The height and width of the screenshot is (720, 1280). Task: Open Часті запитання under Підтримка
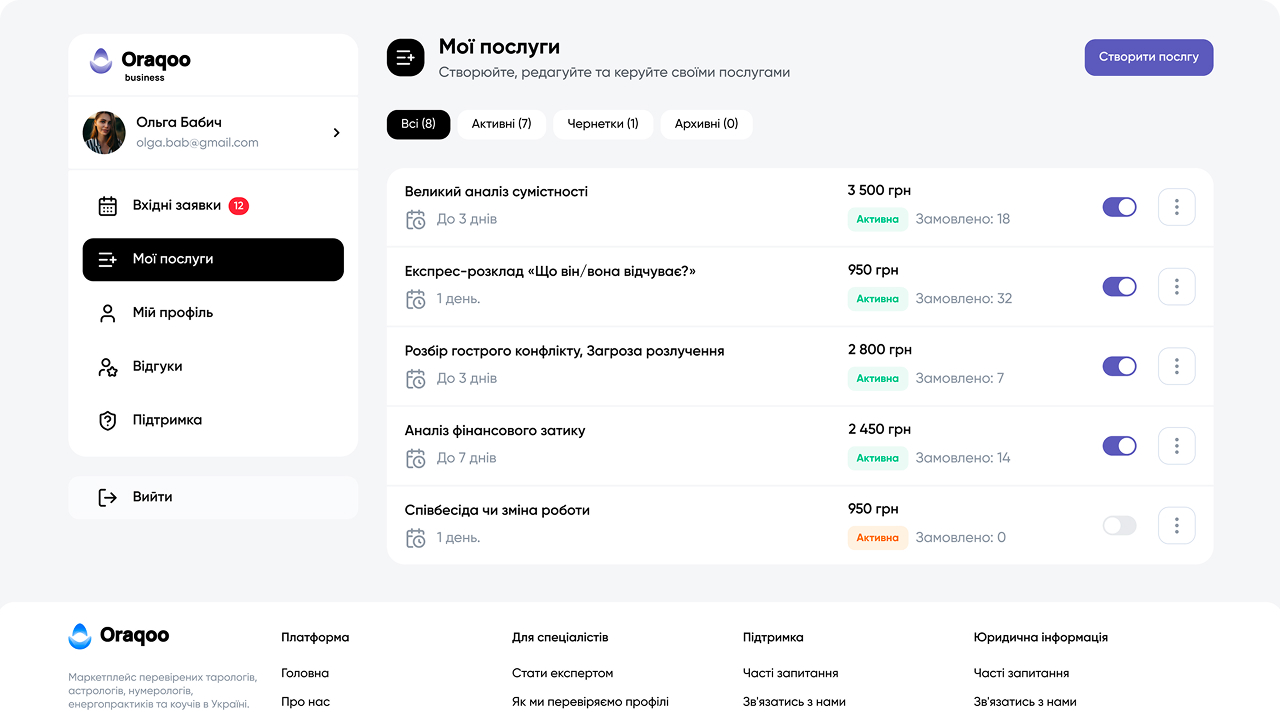[x=791, y=674]
